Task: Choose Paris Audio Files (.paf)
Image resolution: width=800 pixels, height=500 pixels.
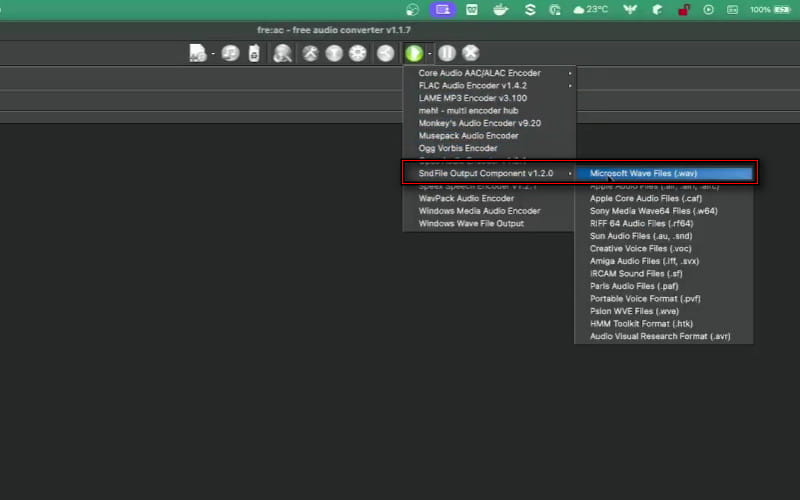Action: (634, 286)
